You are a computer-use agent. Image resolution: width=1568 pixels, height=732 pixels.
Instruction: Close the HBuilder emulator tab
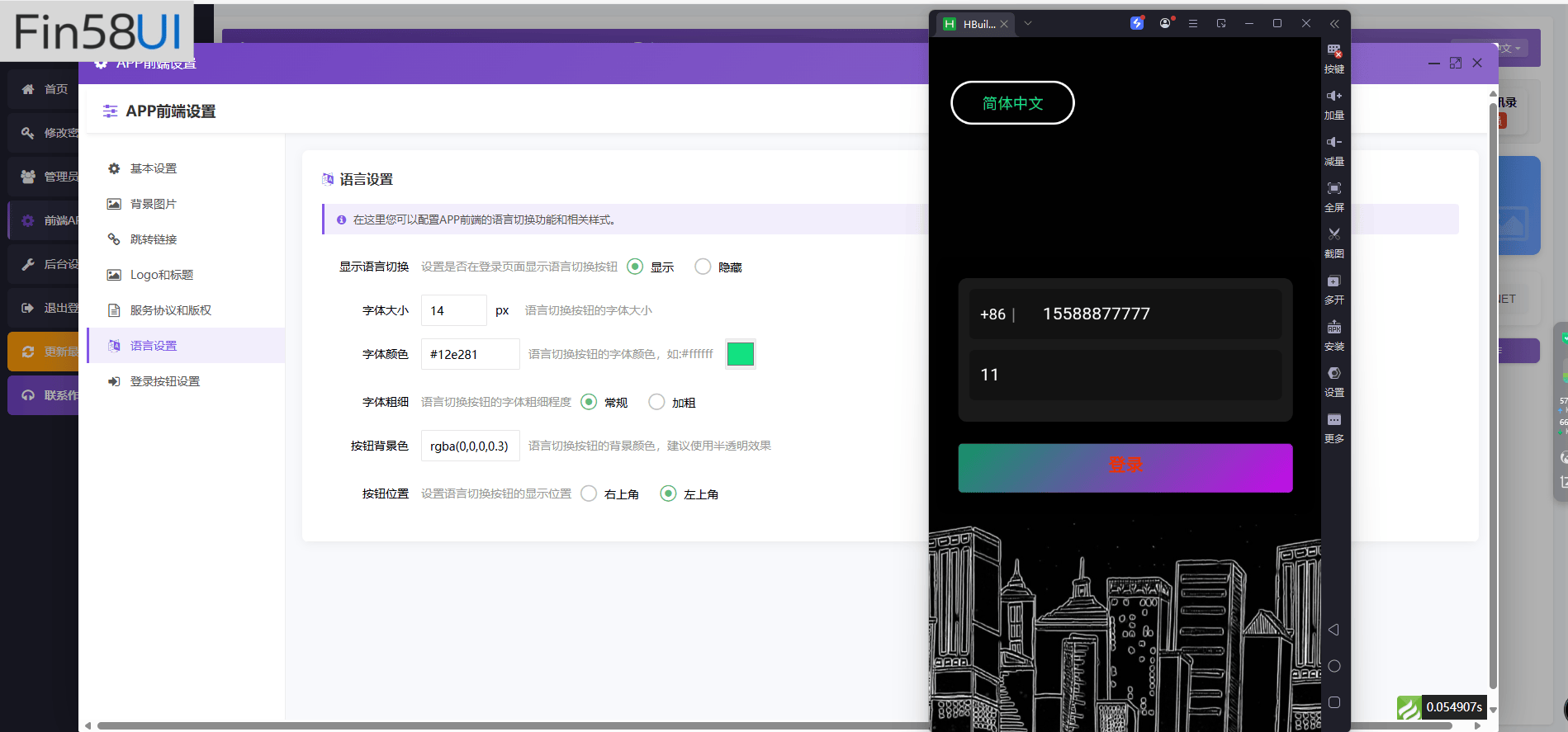point(1004,24)
